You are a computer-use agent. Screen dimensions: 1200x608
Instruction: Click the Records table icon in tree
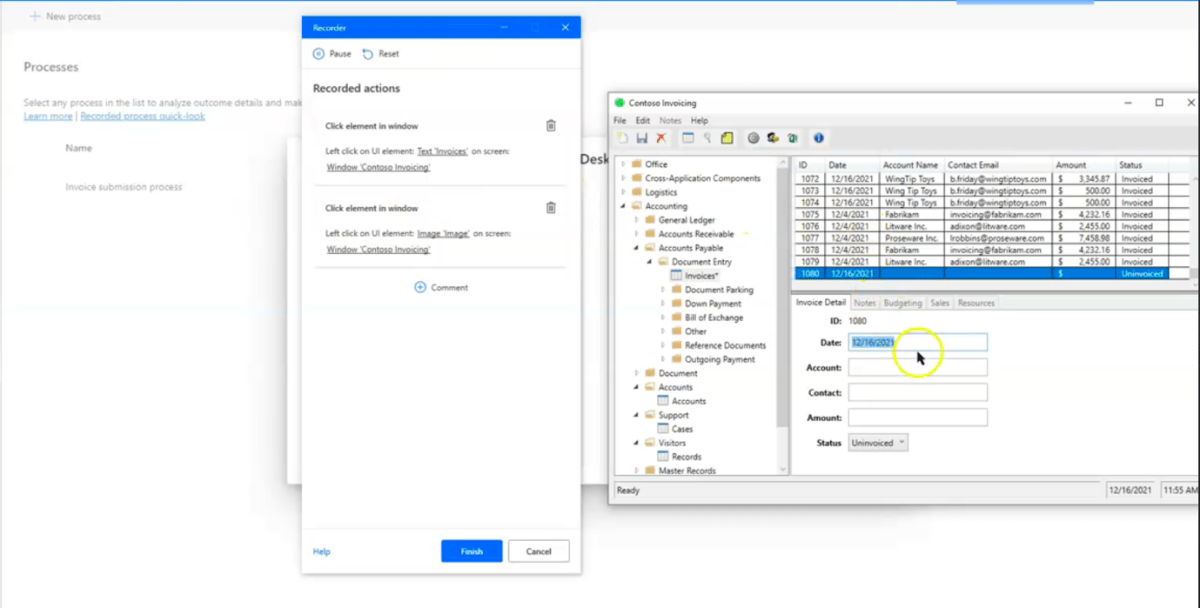click(x=663, y=457)
